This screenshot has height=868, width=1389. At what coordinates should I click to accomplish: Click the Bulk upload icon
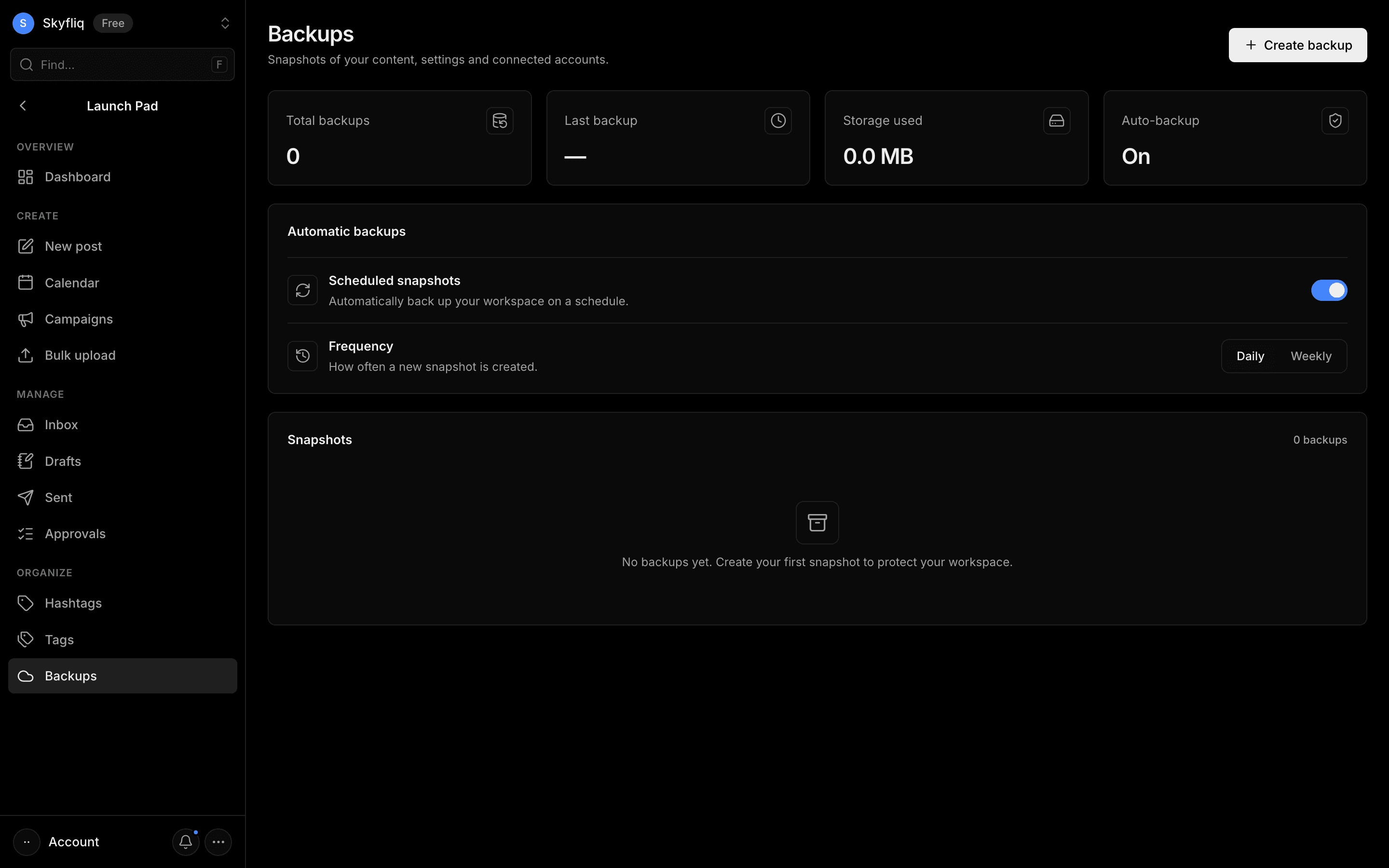25,355
